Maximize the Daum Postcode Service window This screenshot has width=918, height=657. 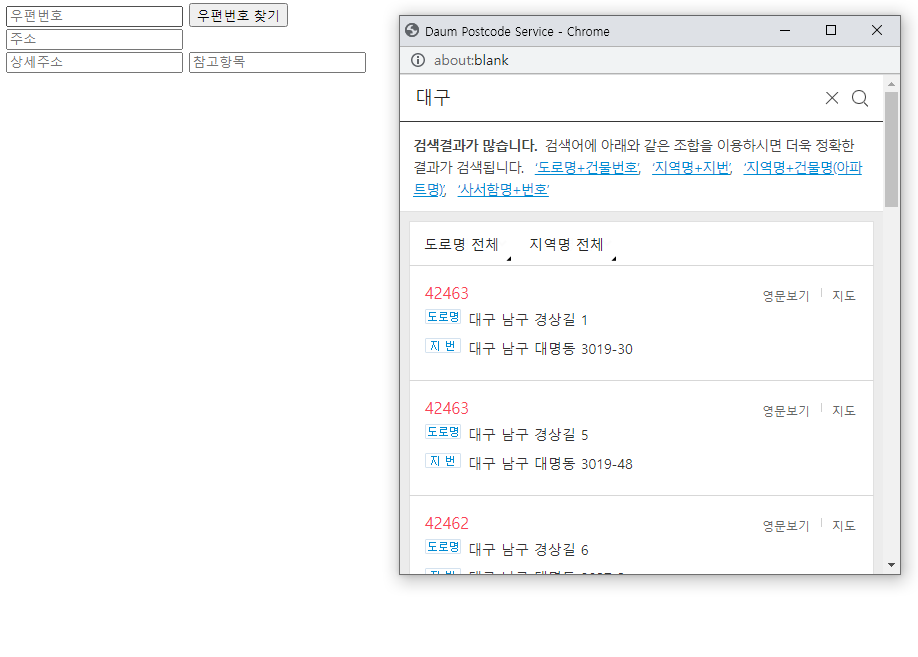pyautogui.click(x=831, y=30)
